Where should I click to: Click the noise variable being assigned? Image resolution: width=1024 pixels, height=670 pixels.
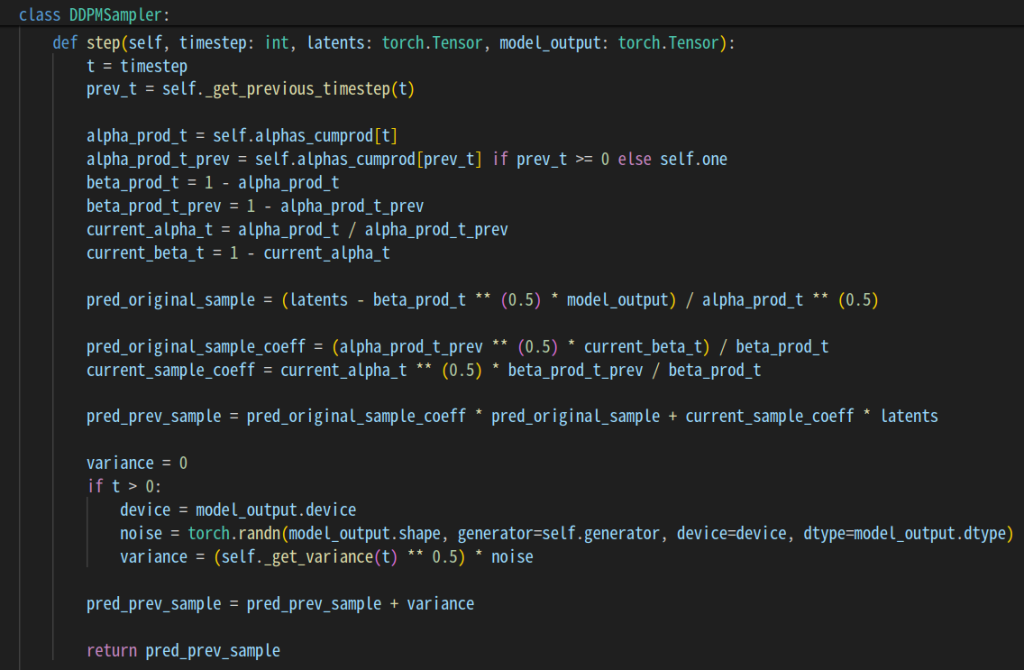(141, 533)
